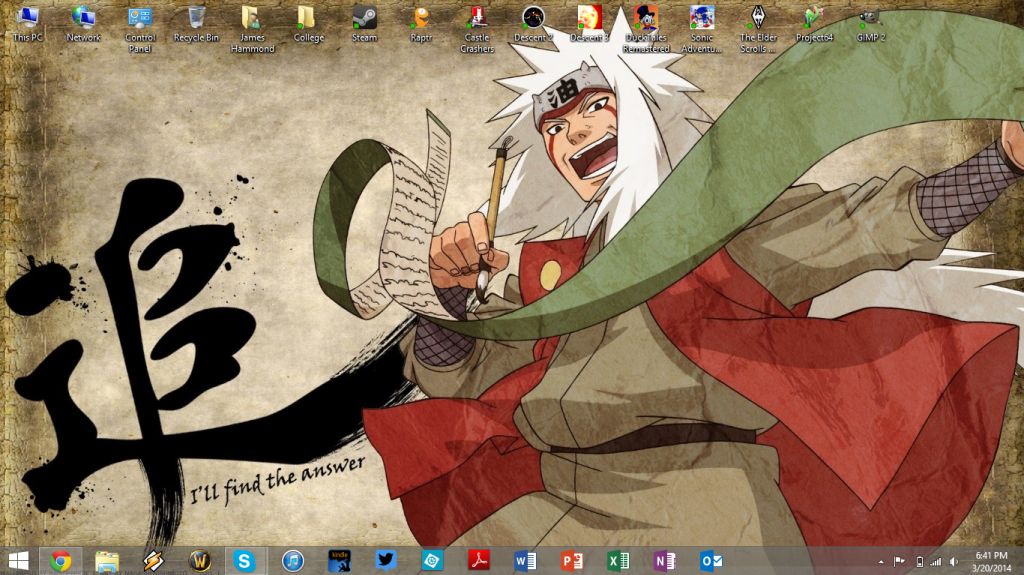Select the Project64 desktop shortcut

[x=814, y=25]
